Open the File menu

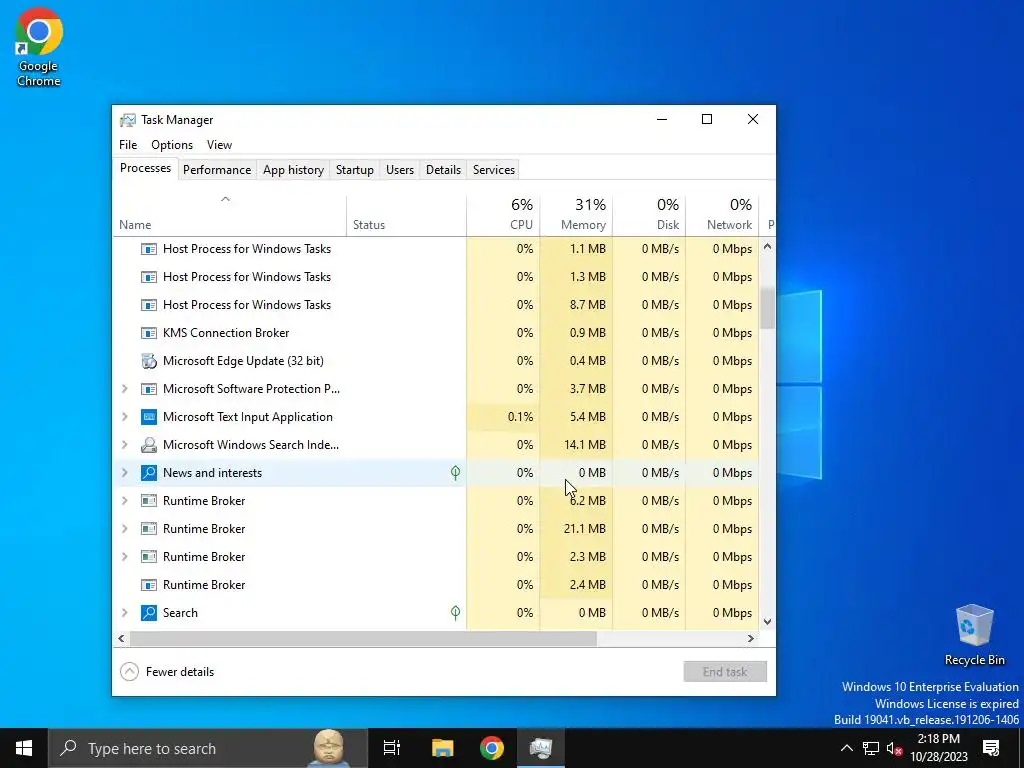click(x=128, y=145)
